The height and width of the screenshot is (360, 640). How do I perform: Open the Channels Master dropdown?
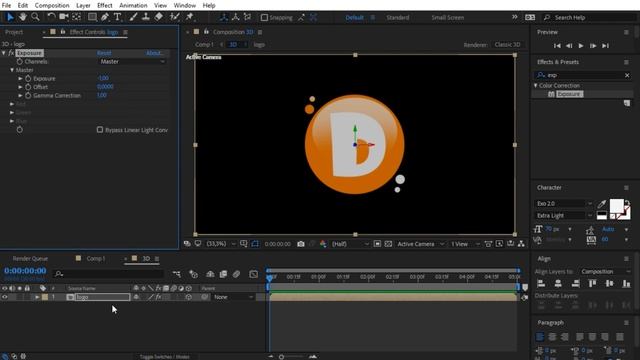133,62
